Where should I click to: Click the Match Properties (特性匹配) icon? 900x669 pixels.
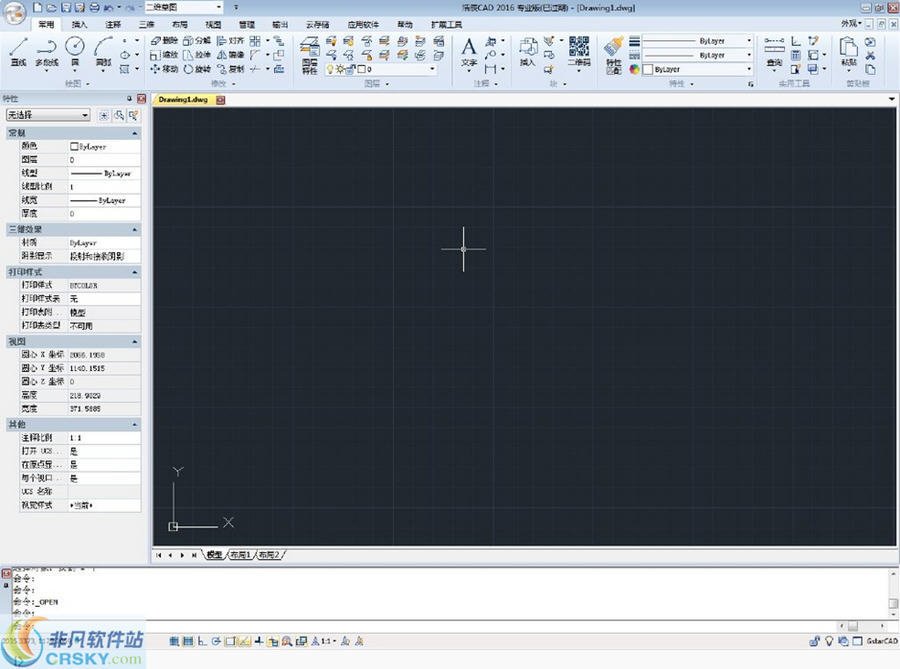click(614, 55)
